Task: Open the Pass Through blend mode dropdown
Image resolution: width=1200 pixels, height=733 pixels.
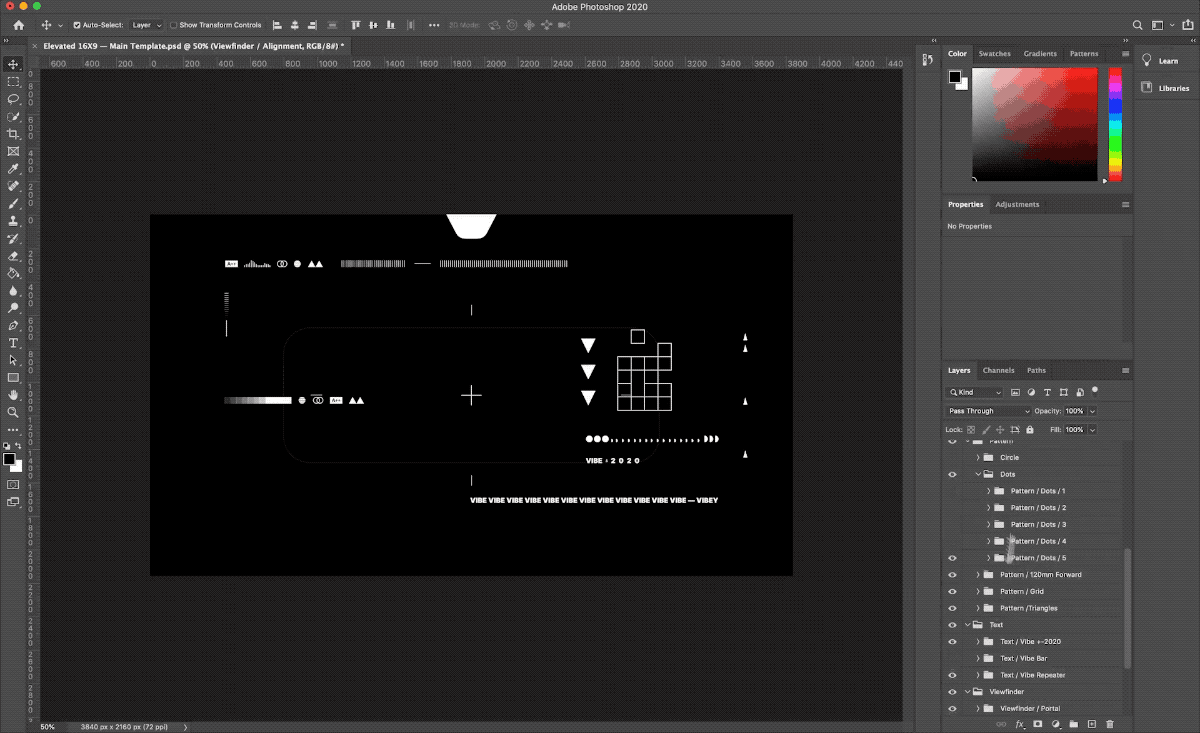Action: click(x=989, y=411)
